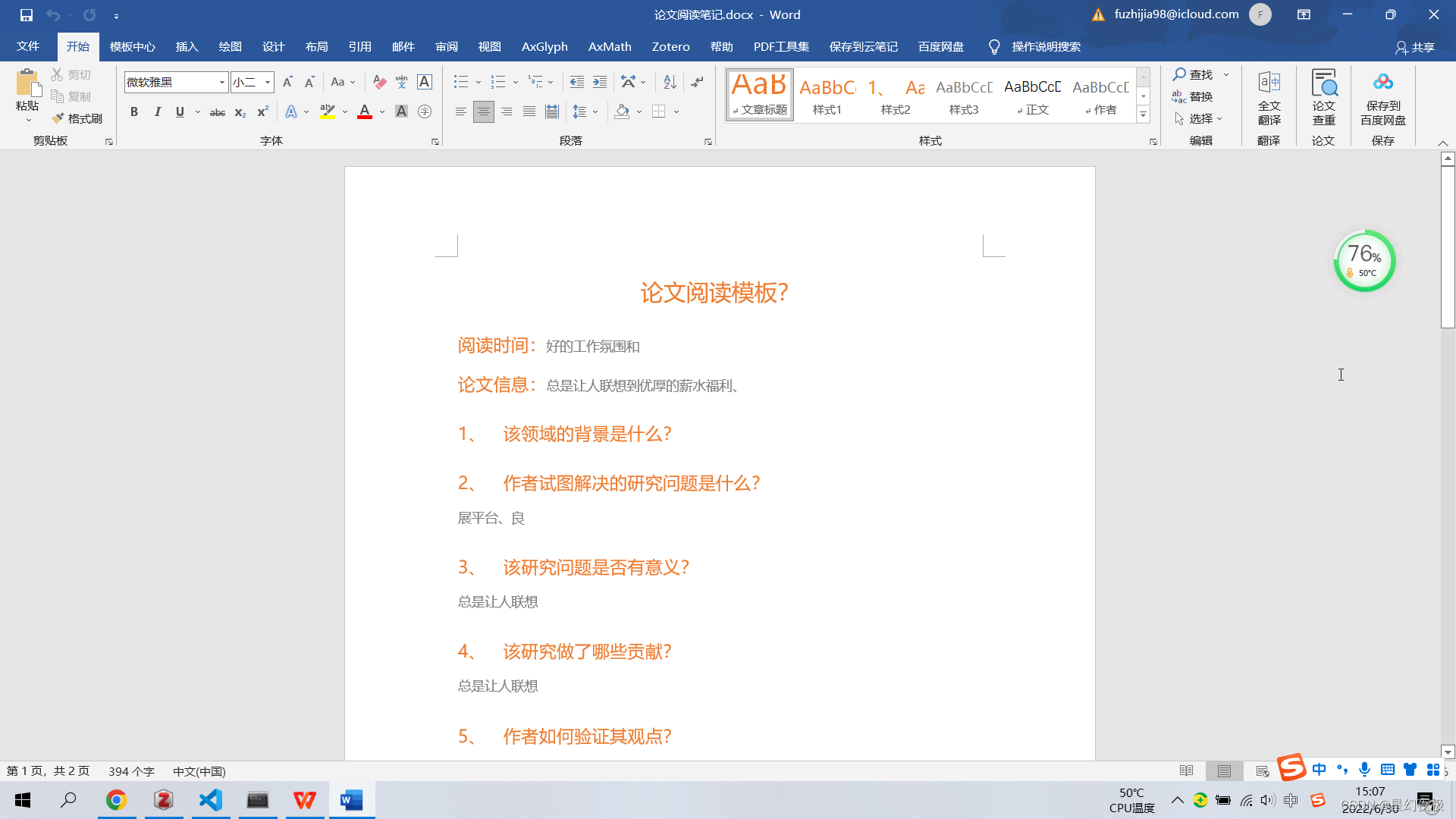Switch to the Zotero ribbon tab
Image resolution: width=1456 pixels, height=819 pixels.
coord(670,46)
